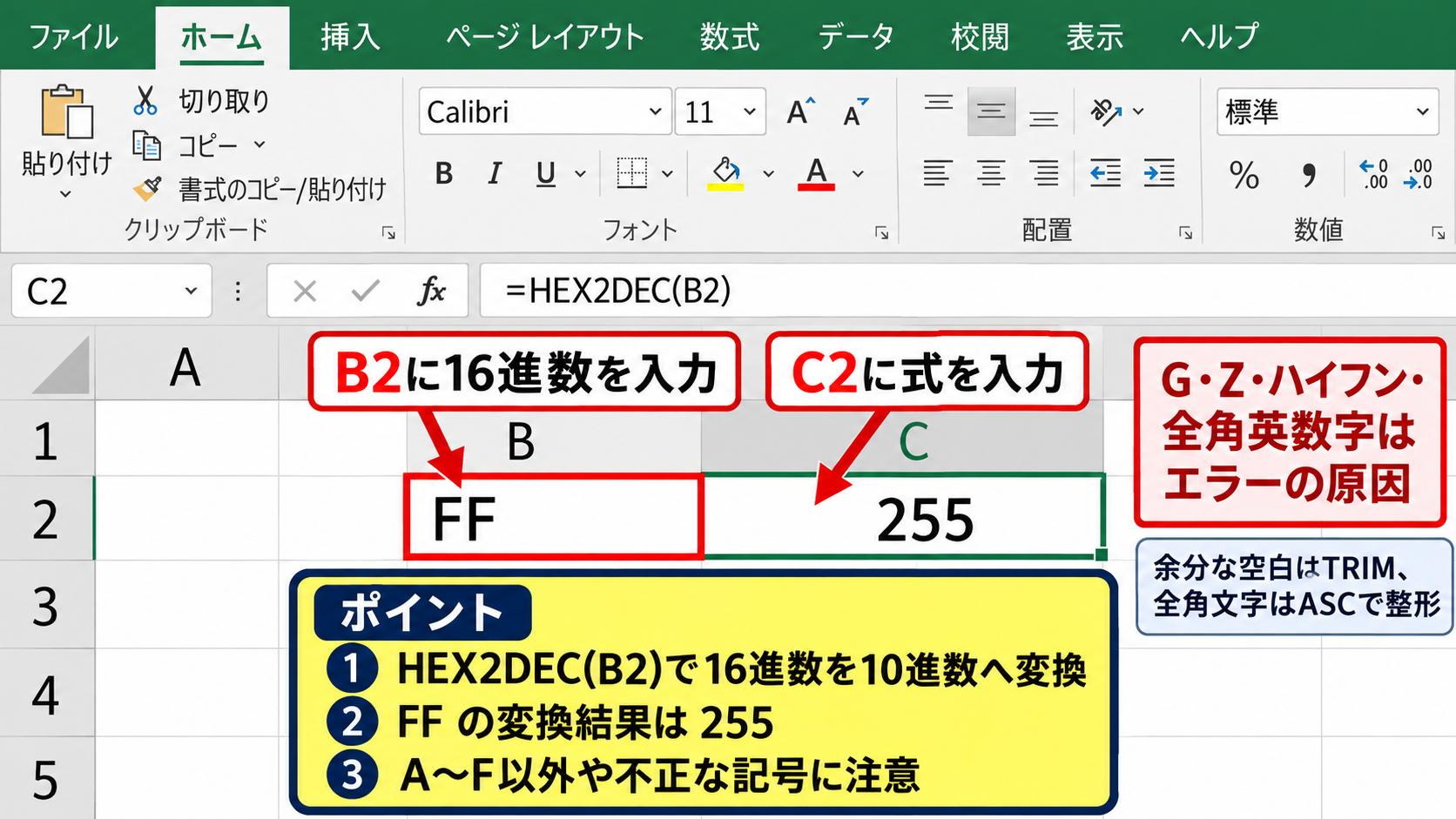Image resolution: width=1456 pixels, height=819 pixels.
Task: Click the decrease indent icon
Action: tap(1105, 173)
